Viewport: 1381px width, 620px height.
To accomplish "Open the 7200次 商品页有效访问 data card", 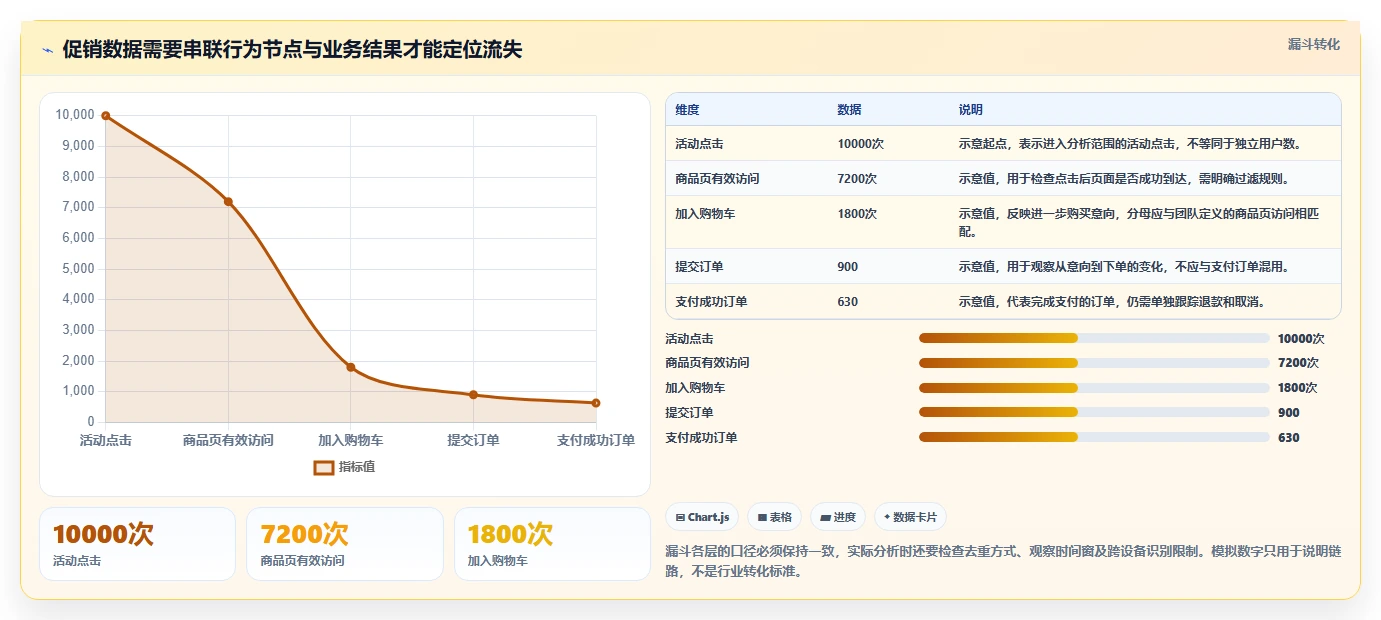I will 345,544.
